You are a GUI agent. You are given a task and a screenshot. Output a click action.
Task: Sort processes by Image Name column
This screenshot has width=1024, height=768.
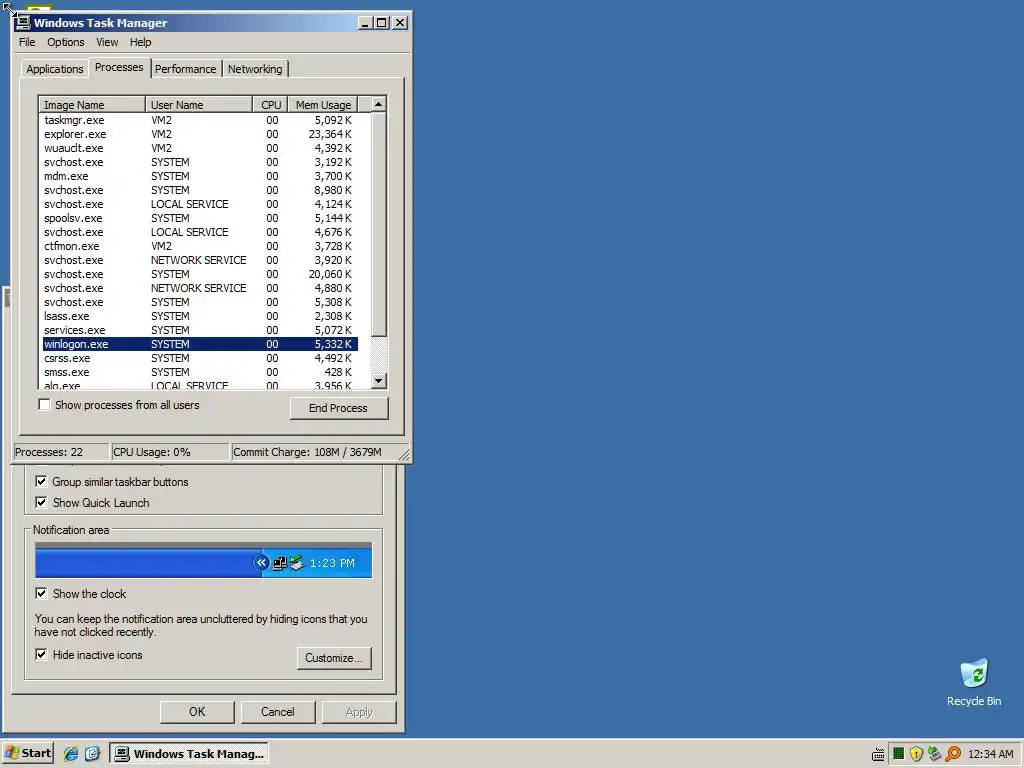(92, 105)
